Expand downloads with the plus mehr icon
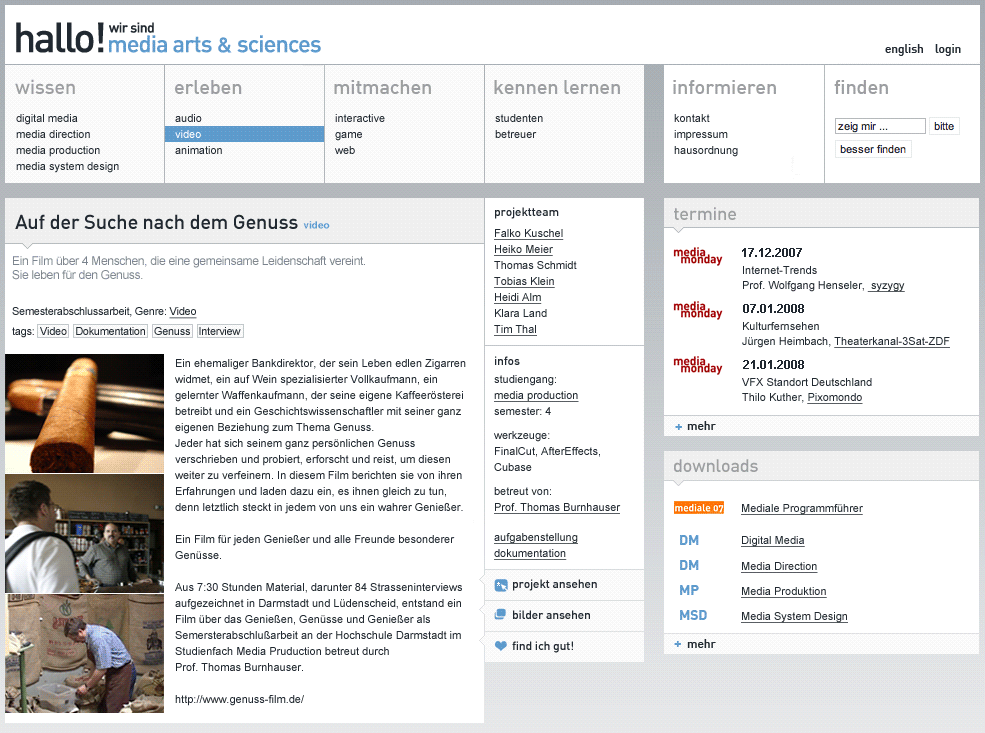Viewport: 985px width, 733px height. [x=678, y=644]
